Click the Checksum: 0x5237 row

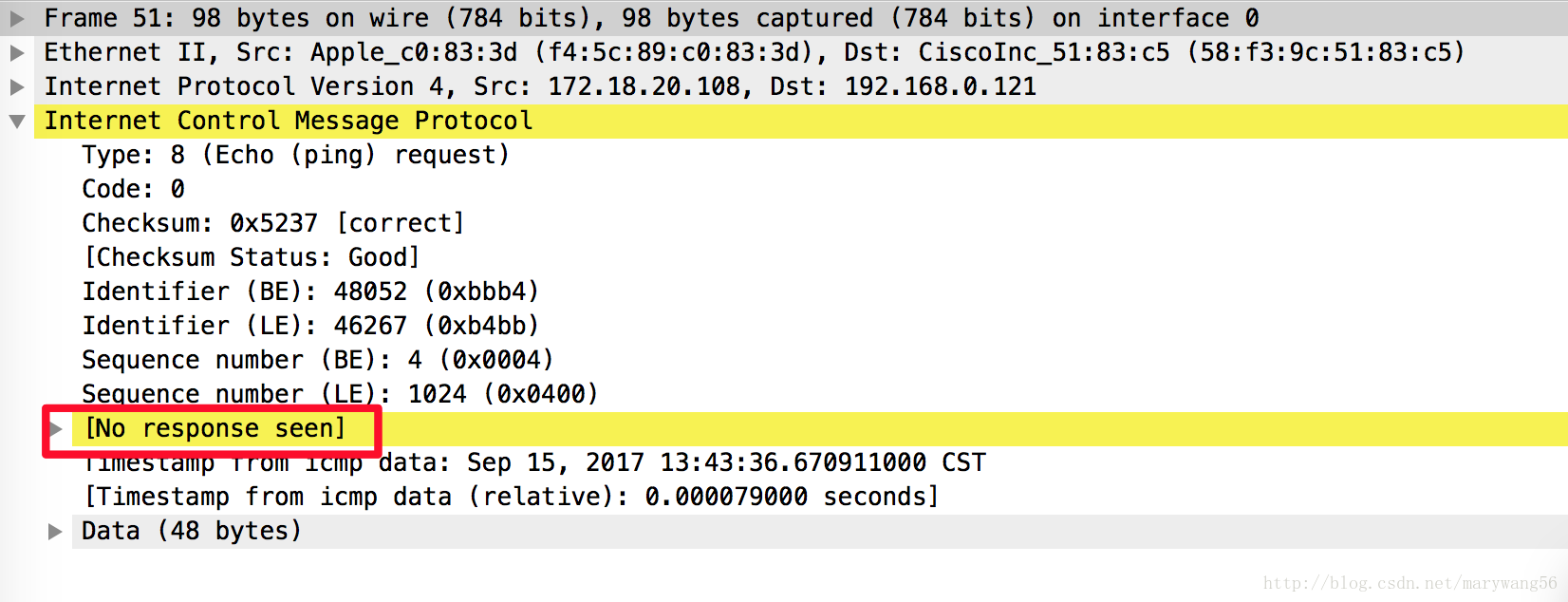tap(272, 223)
